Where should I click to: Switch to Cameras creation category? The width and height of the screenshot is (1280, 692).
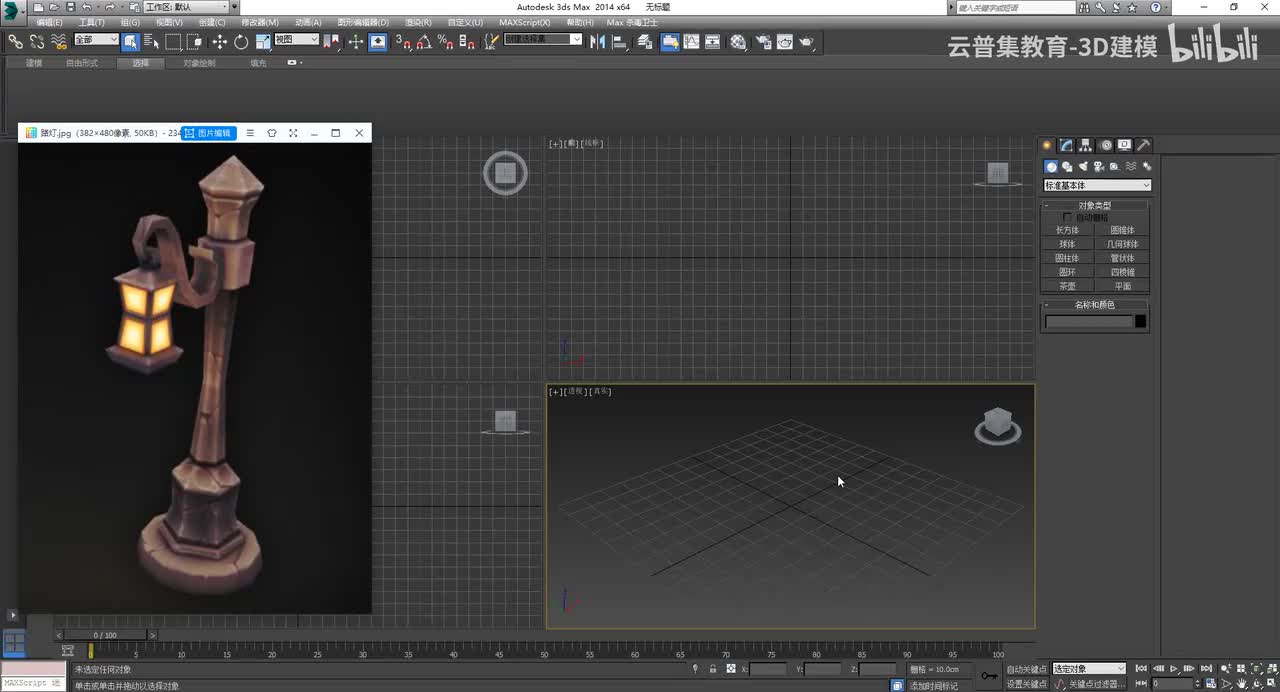(x=1099, y=167)
